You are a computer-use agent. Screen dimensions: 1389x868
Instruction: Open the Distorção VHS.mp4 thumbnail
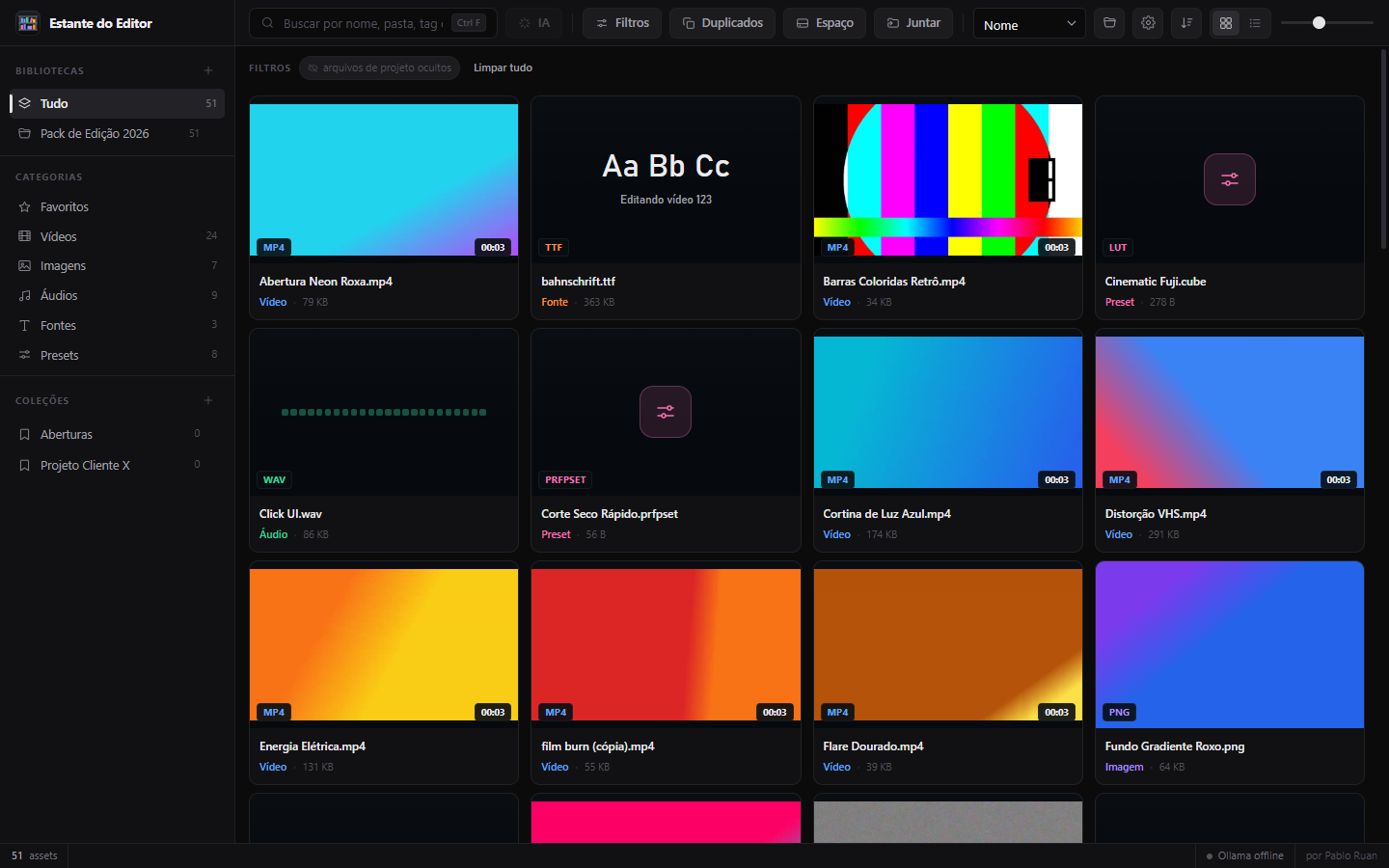click(x=1230, y=412)
